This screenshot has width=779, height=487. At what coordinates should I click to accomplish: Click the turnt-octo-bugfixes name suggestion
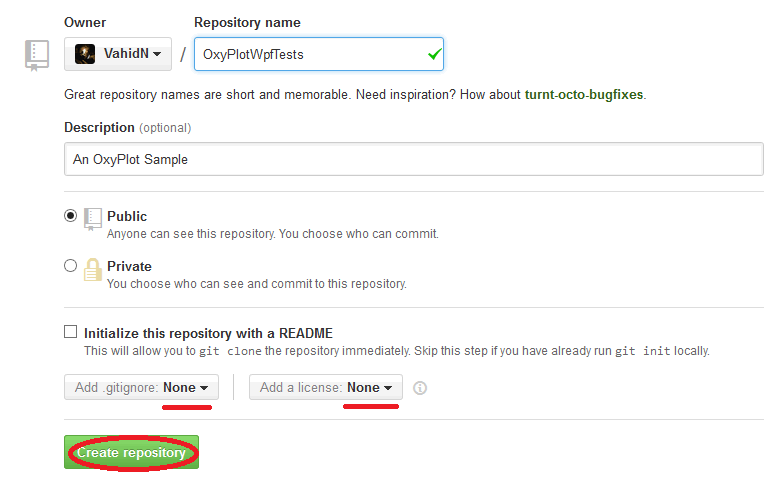[x=584, y=95]
